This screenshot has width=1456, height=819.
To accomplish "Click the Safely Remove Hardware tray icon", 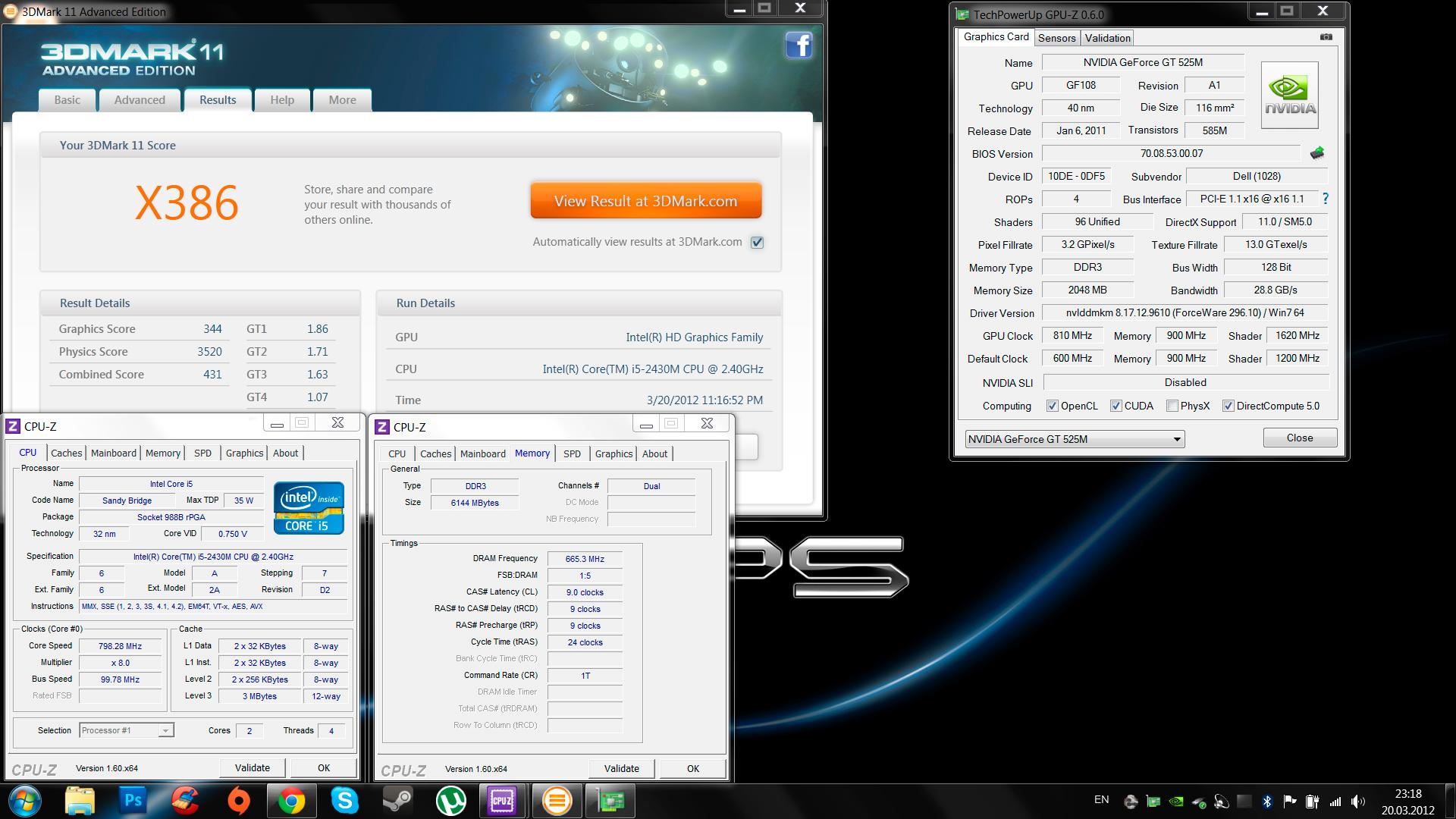I will click(x=1199, y=801).
